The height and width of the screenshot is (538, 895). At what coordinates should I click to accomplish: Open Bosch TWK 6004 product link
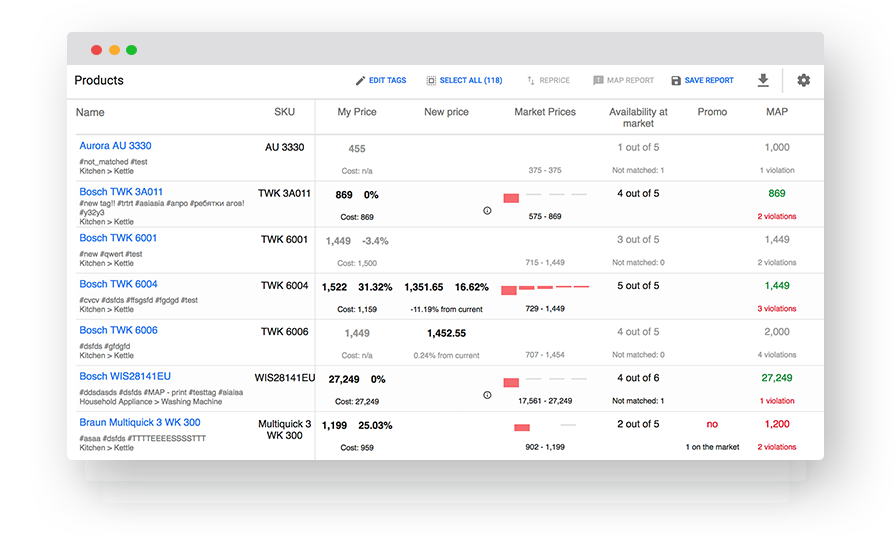[118, 284]
